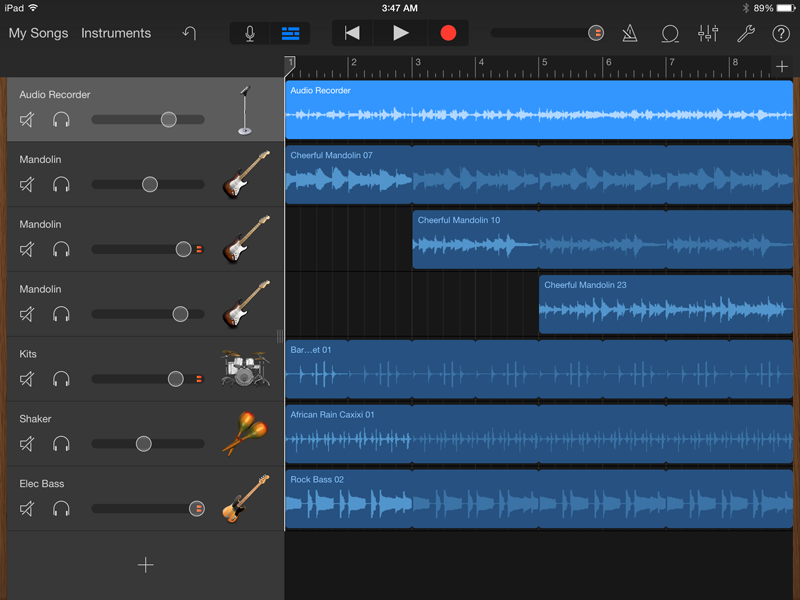Tap the track header resize handle

click(280, 336)
